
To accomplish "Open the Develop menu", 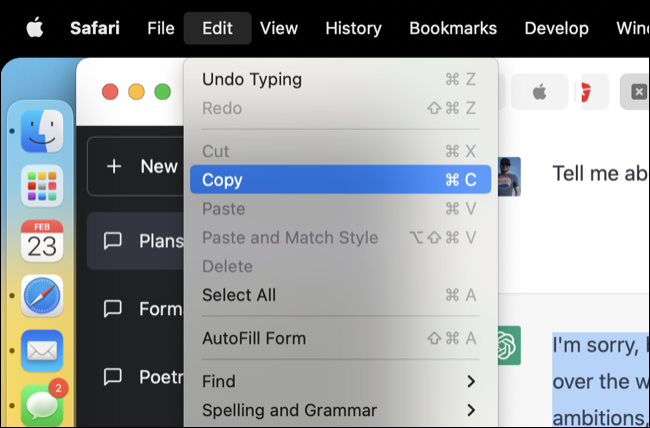I will pyautogui.click(x=556, y=28).
